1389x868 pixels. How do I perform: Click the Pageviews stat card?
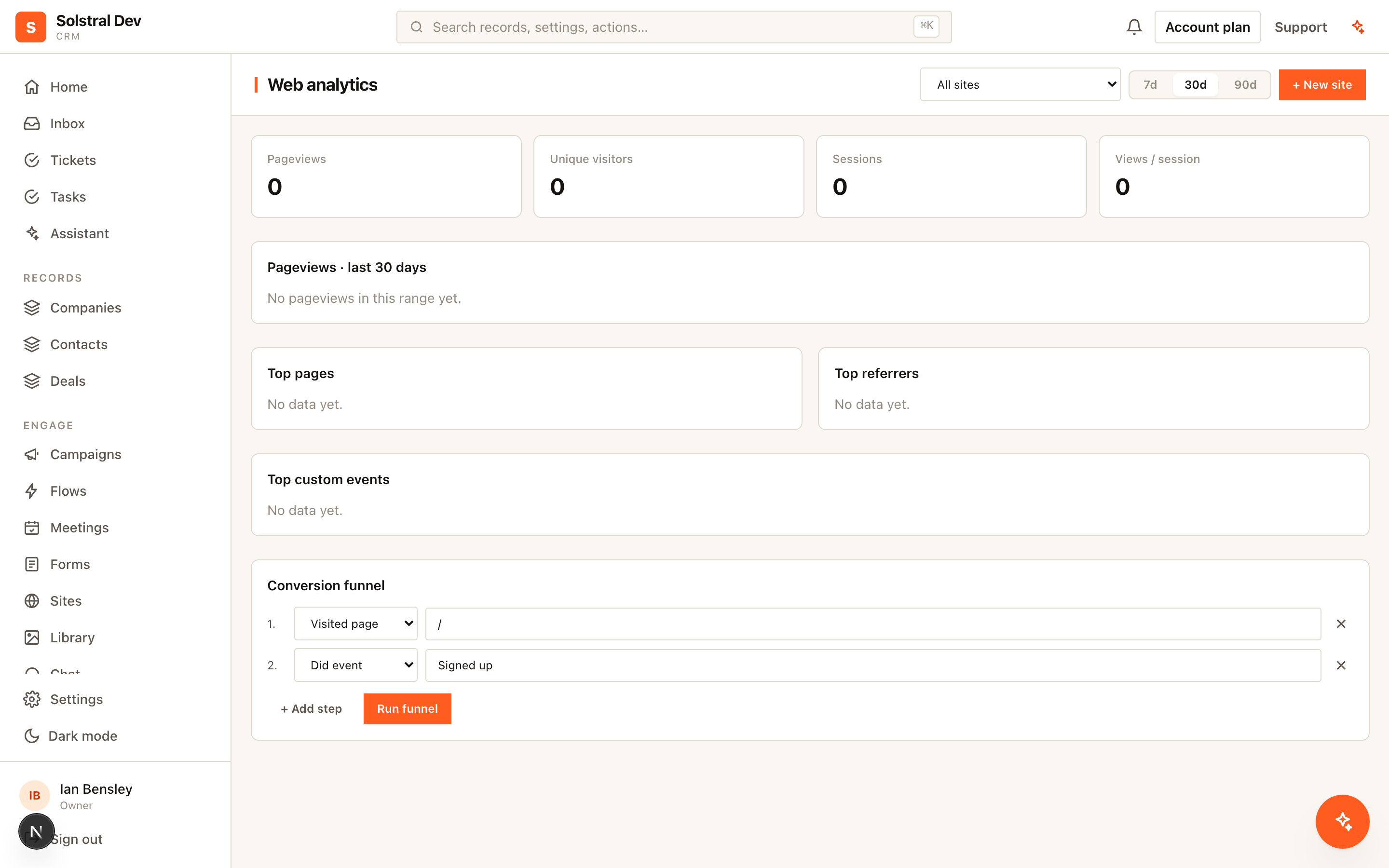point(386,176)
